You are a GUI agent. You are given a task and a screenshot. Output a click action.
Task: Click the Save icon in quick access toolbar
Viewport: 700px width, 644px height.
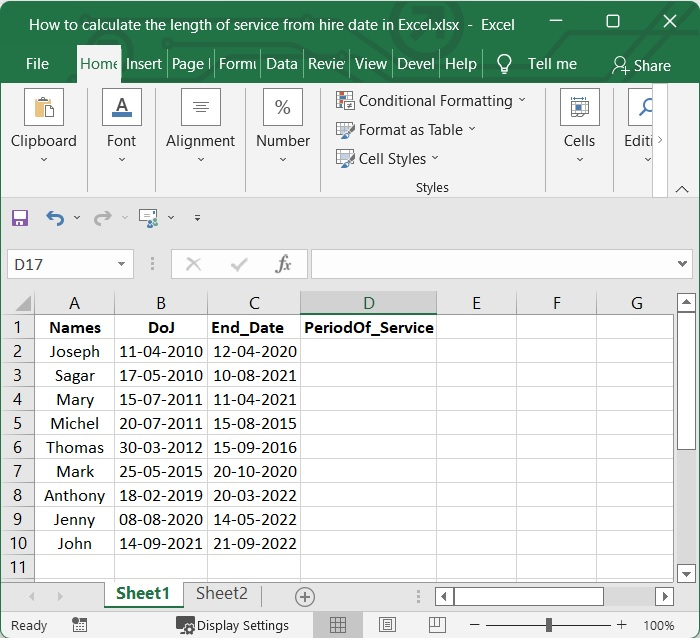(20, 217)
